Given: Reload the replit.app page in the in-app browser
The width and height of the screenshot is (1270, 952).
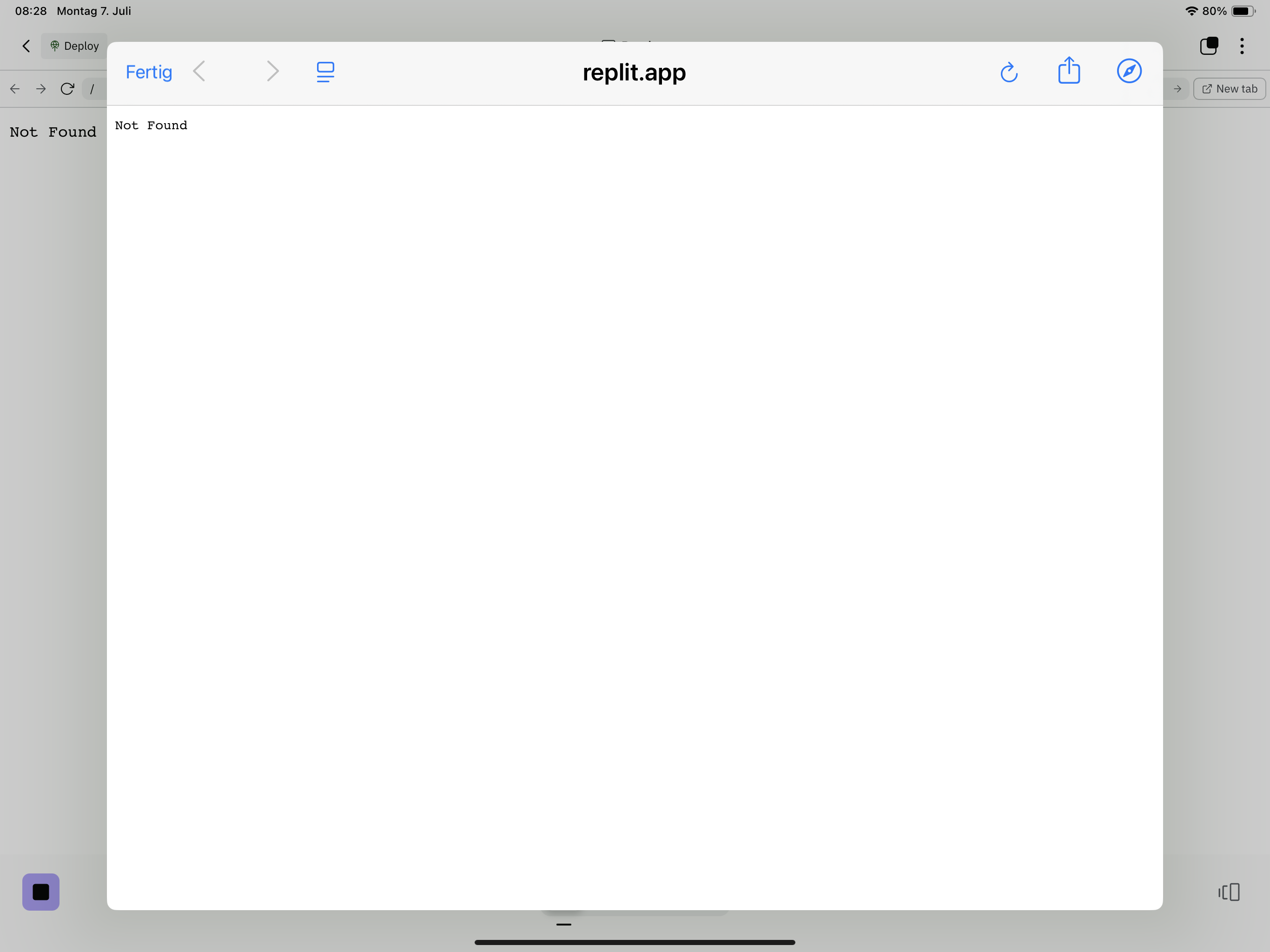Looking at the screenshot, I should [1009, 73].
